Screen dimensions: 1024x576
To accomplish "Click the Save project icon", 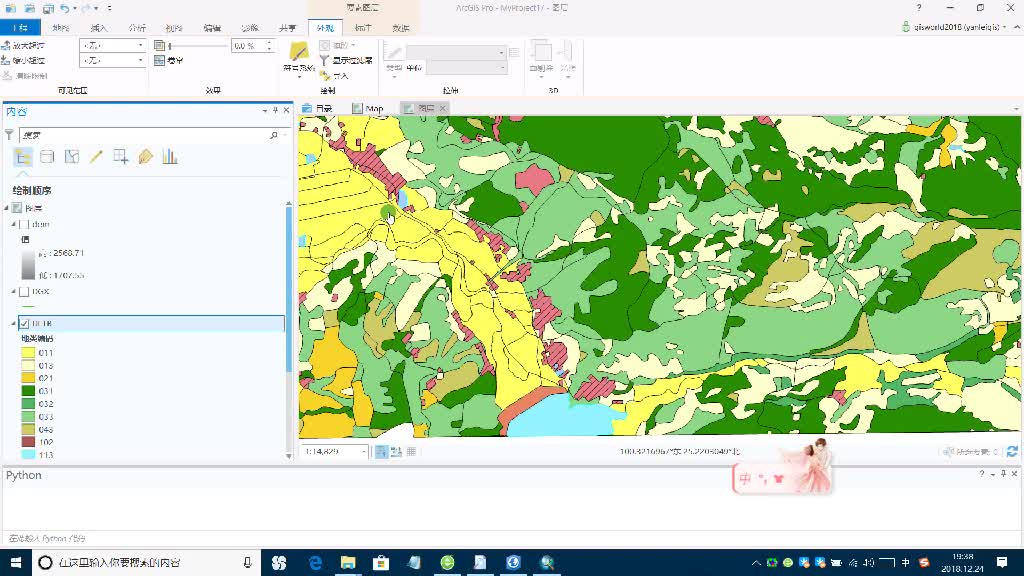I will [48, 8].
